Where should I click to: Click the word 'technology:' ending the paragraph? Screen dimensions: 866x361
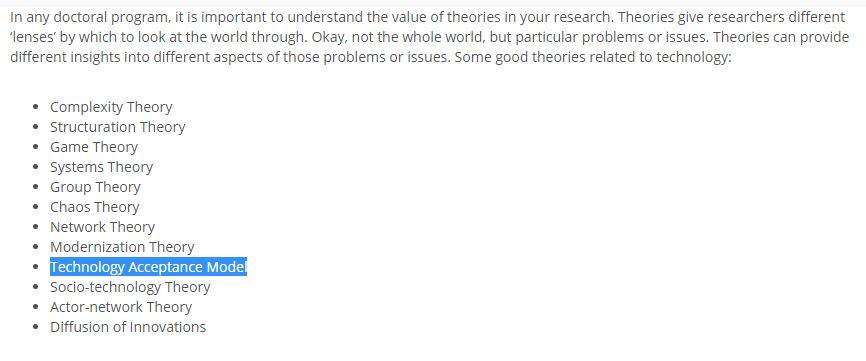694,57
